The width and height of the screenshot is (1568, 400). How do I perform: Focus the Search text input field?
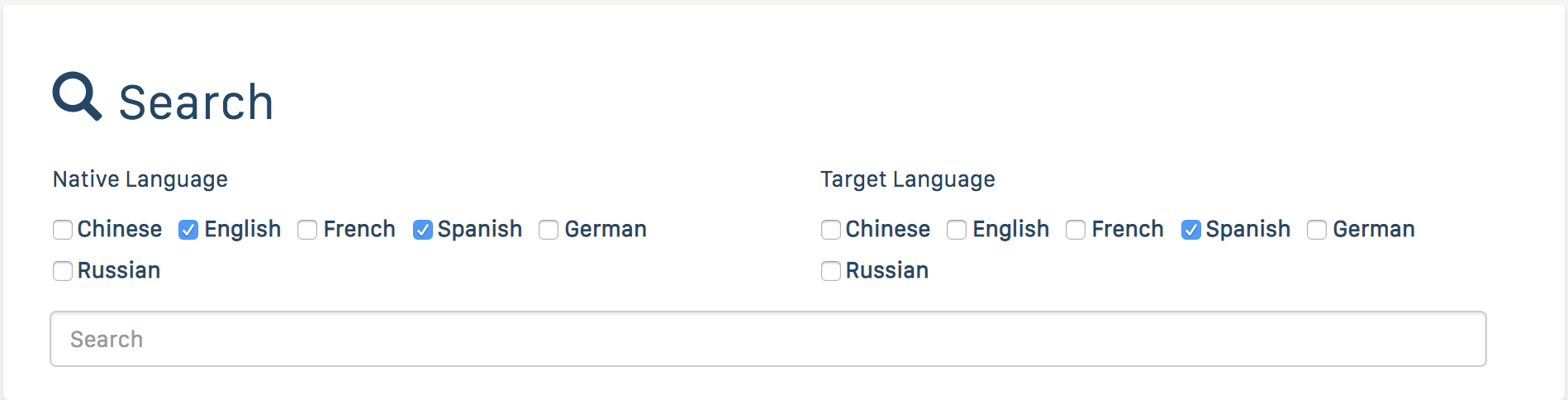pyautogui.click(x=768, y=339)
